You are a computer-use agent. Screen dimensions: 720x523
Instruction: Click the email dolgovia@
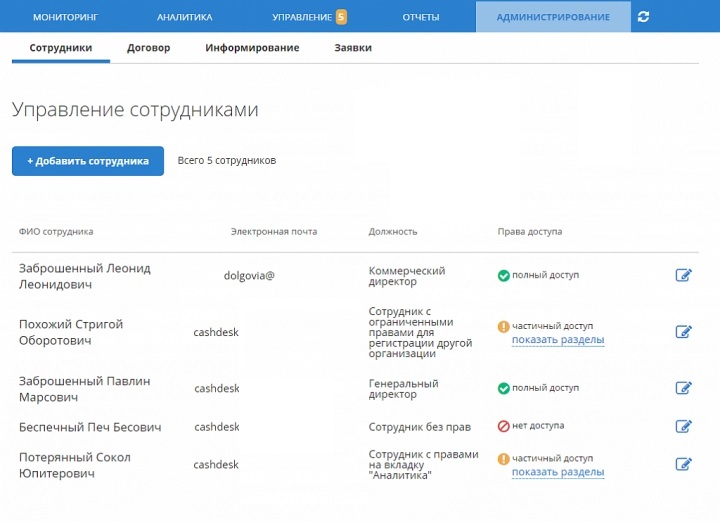click(249, 276)
